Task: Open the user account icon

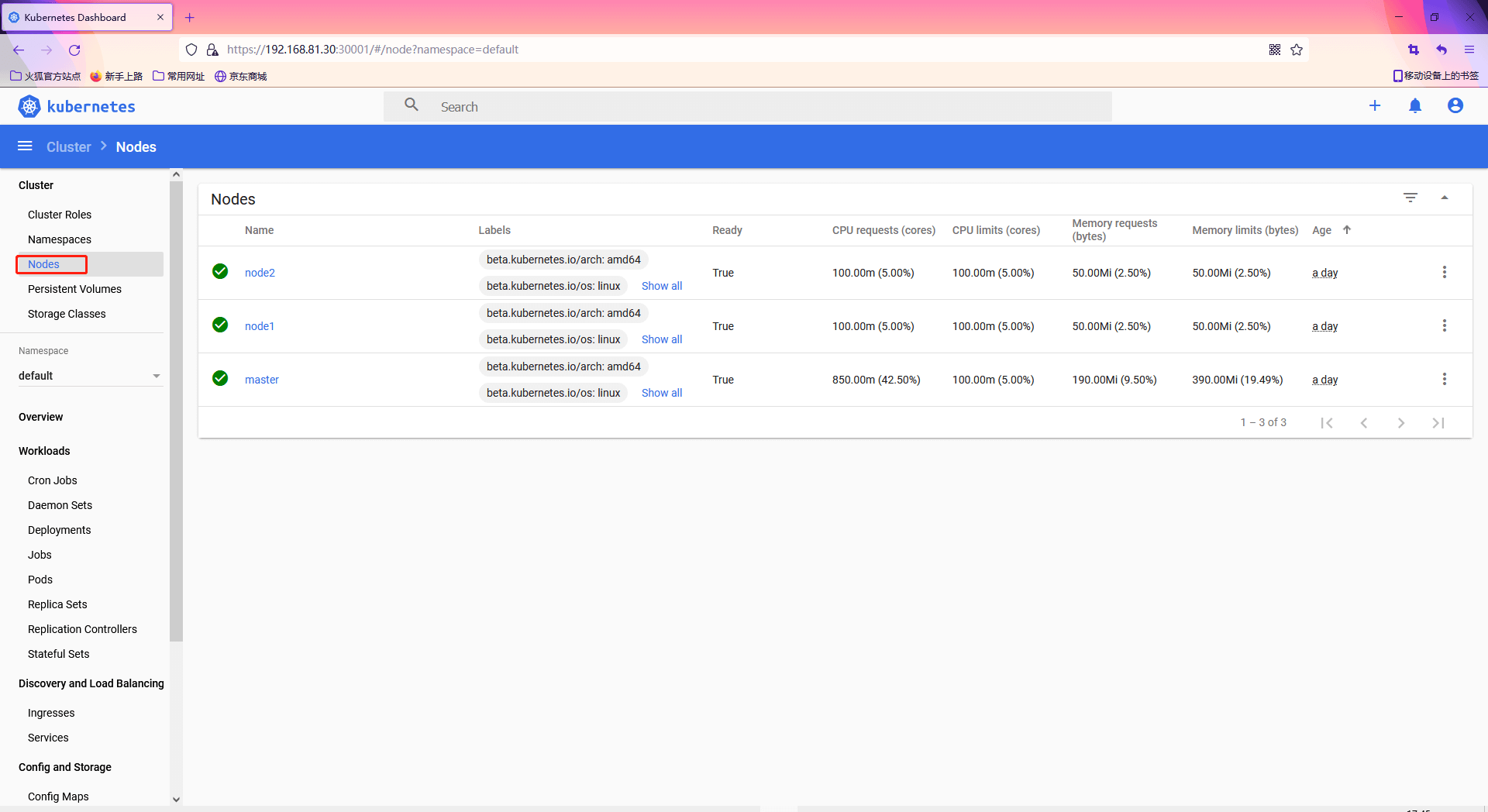Action: pos(1455,105)
